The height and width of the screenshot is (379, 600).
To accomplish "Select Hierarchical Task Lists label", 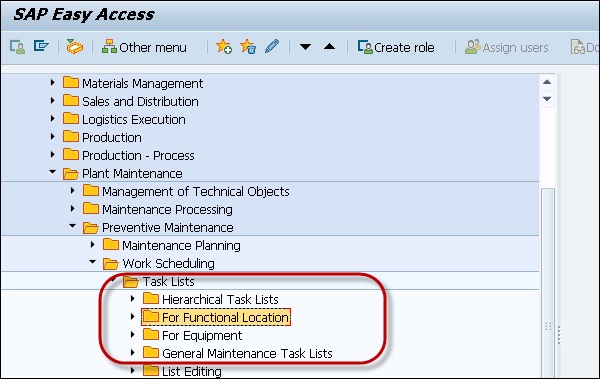I will point(220,299).
